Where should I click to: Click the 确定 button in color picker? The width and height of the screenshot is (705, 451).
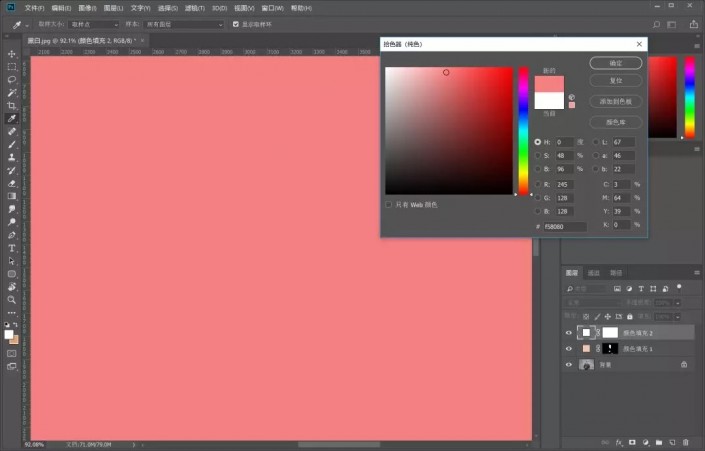tap(615, 63)
